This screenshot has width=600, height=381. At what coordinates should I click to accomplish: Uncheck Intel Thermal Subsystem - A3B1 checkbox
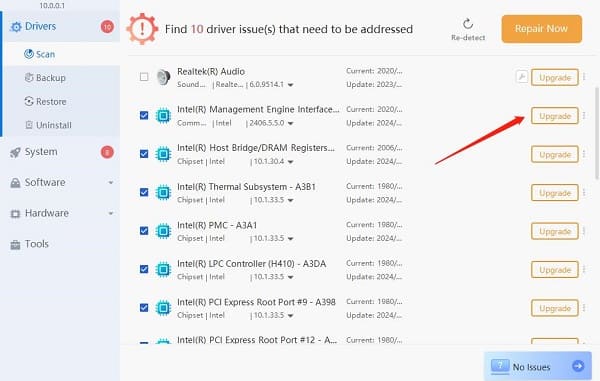pos(144,192)
